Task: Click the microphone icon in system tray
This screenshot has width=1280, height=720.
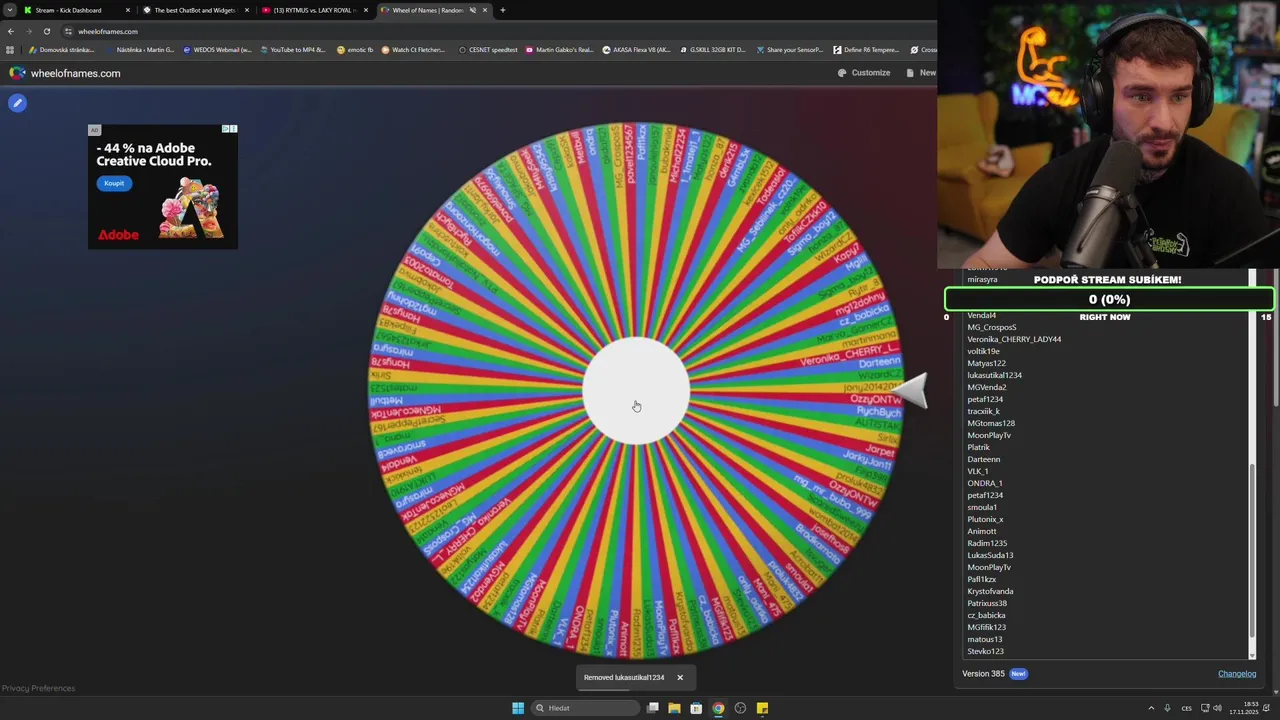Action: pos(1167,708)
